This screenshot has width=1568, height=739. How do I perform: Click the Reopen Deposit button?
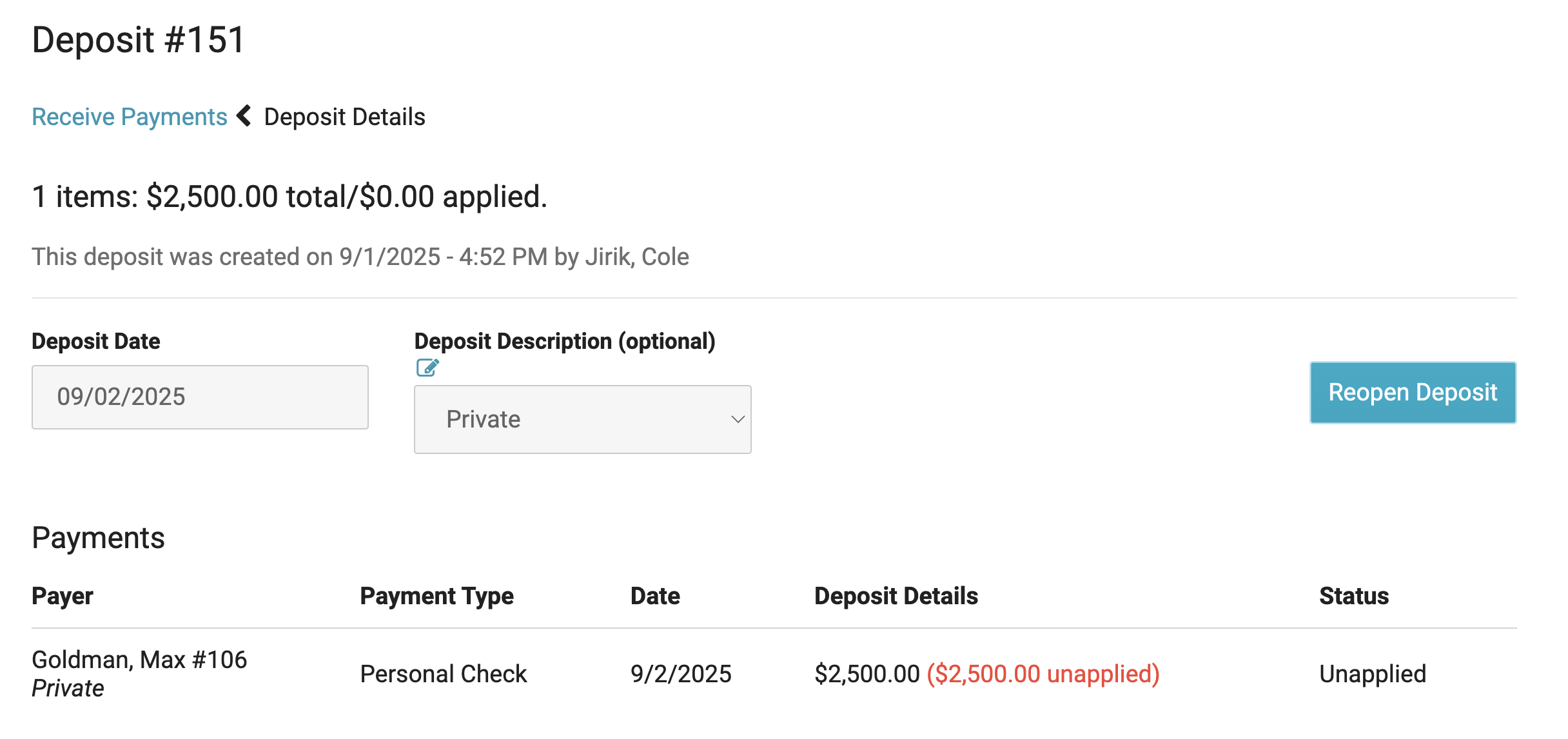1412,392
